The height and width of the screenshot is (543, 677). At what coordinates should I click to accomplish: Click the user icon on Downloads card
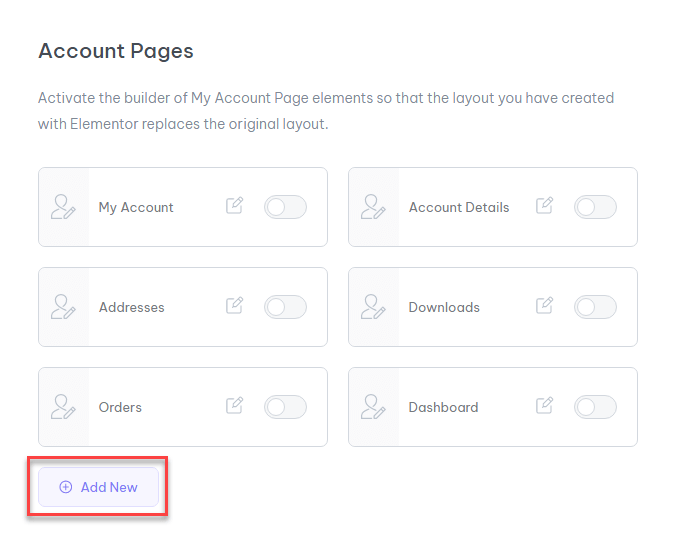pos(373,307)
